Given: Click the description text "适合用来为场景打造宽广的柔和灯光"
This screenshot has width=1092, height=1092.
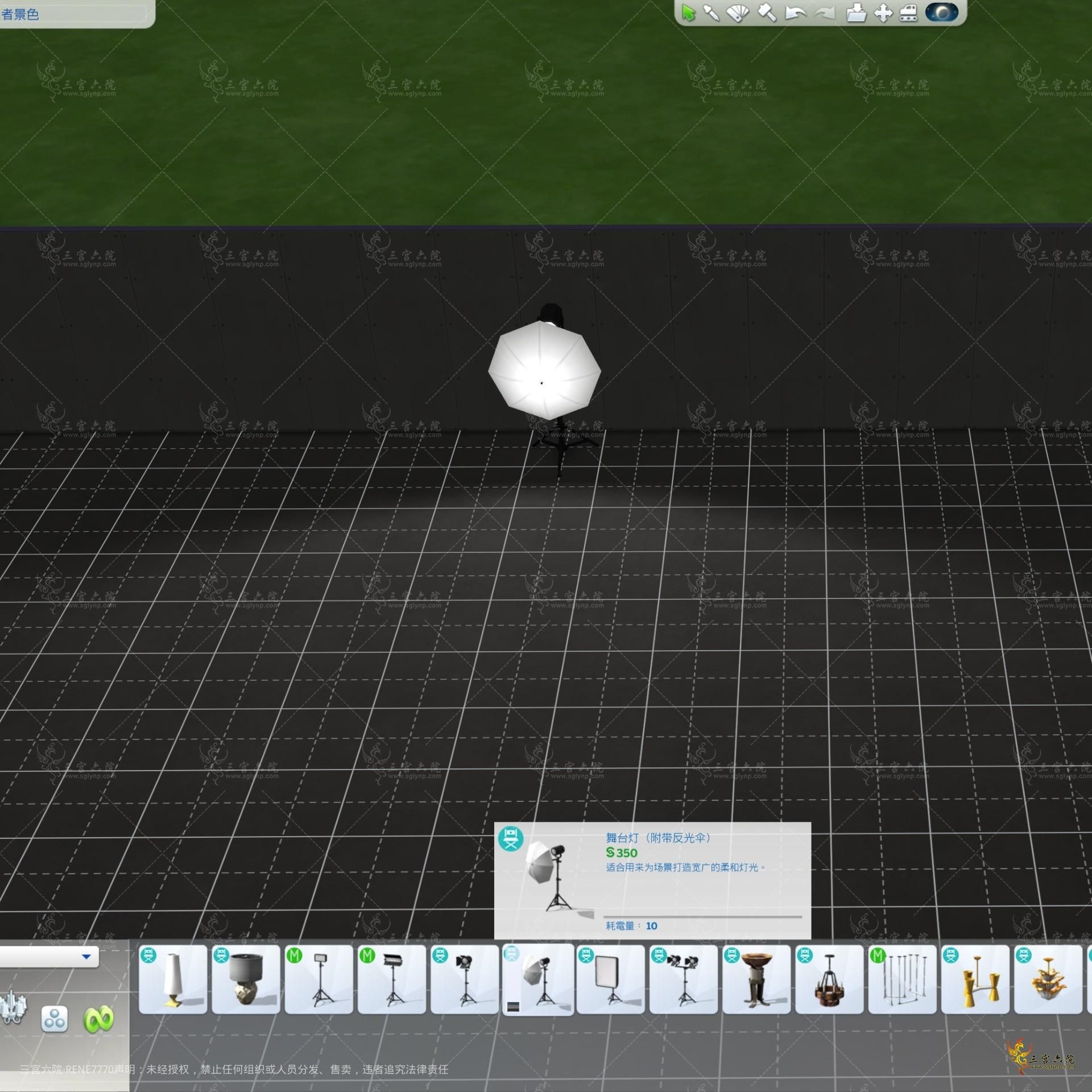Looking at the screenshot, I should click(685, 867).
